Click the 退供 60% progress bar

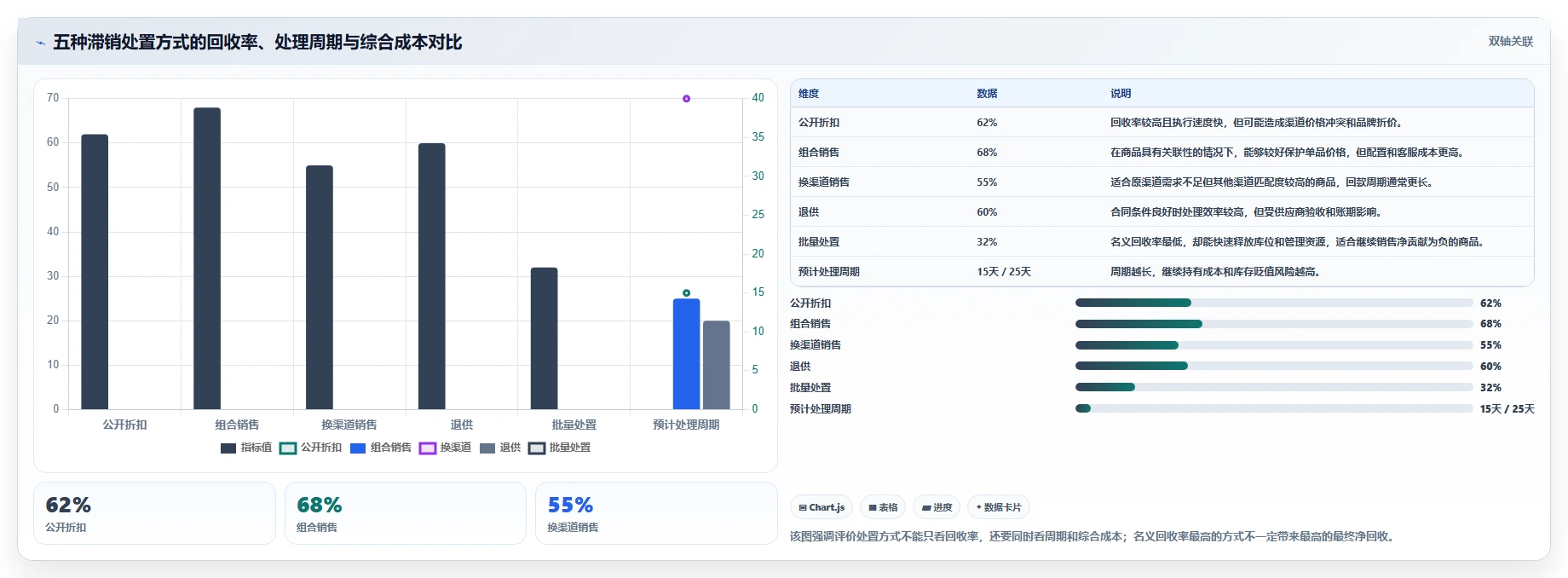(x=1274, y=366)
